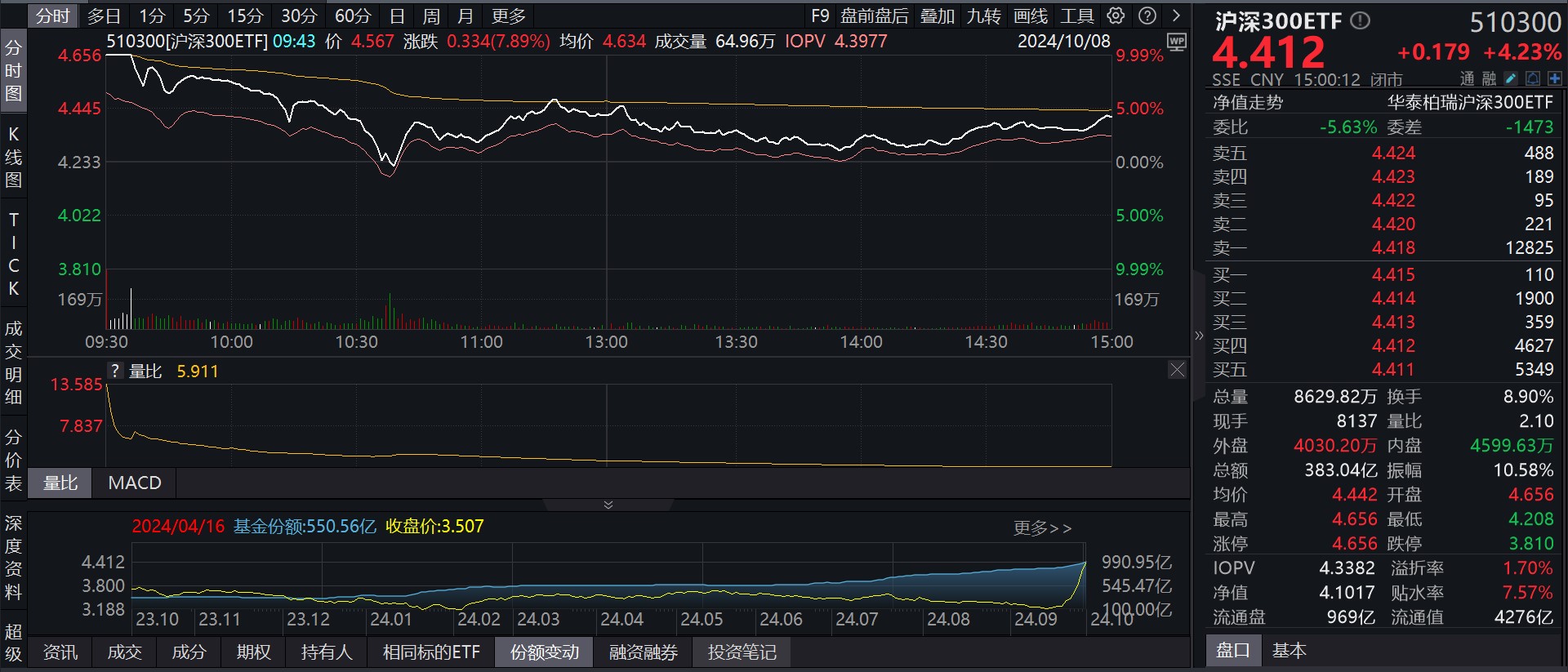The height and width of the screenshot is (672, 1568).
Task: Click the stock code 510300
Action: tap(1516, 22)
